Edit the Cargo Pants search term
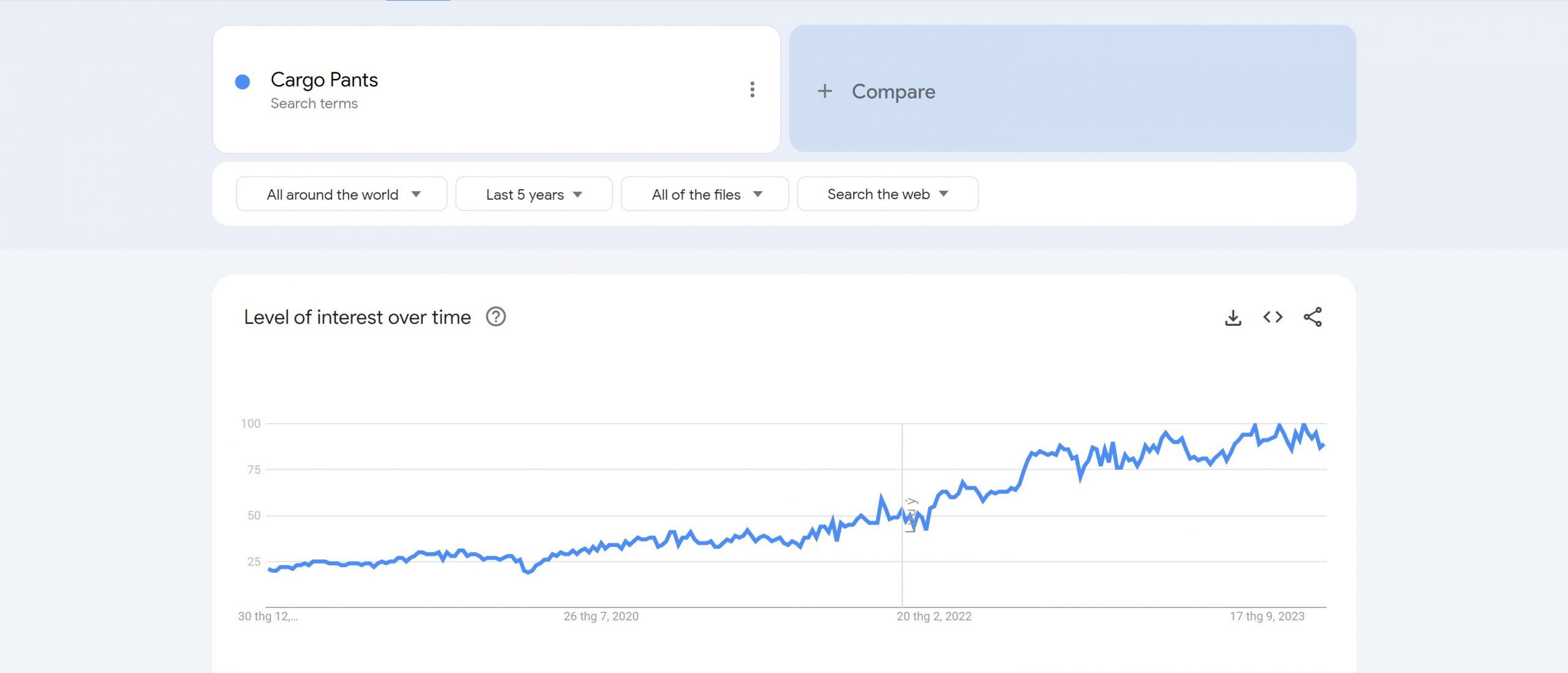 pyautogui.click(x=324, y=80)
